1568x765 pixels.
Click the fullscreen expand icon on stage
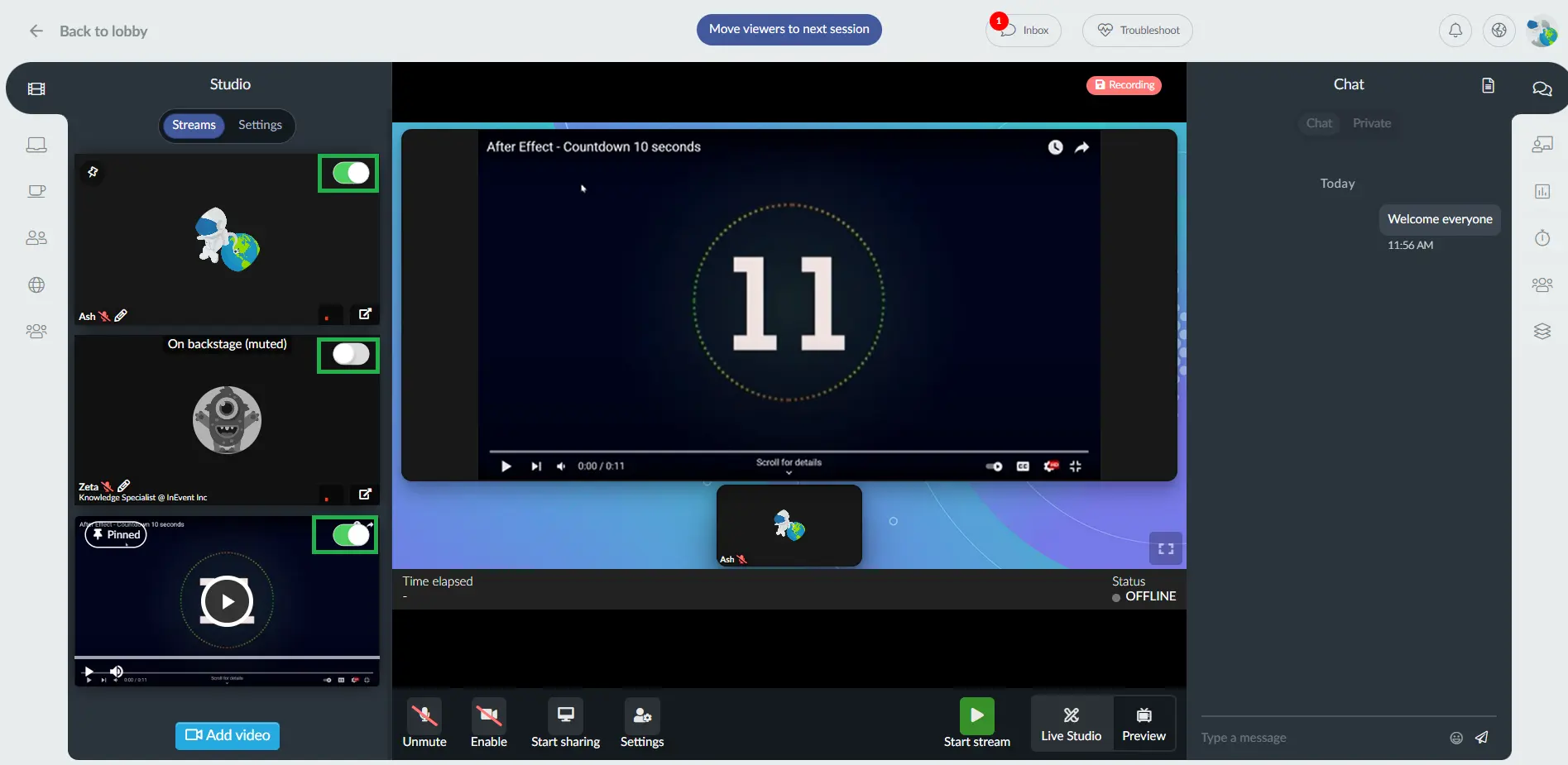coord(1166,549)
